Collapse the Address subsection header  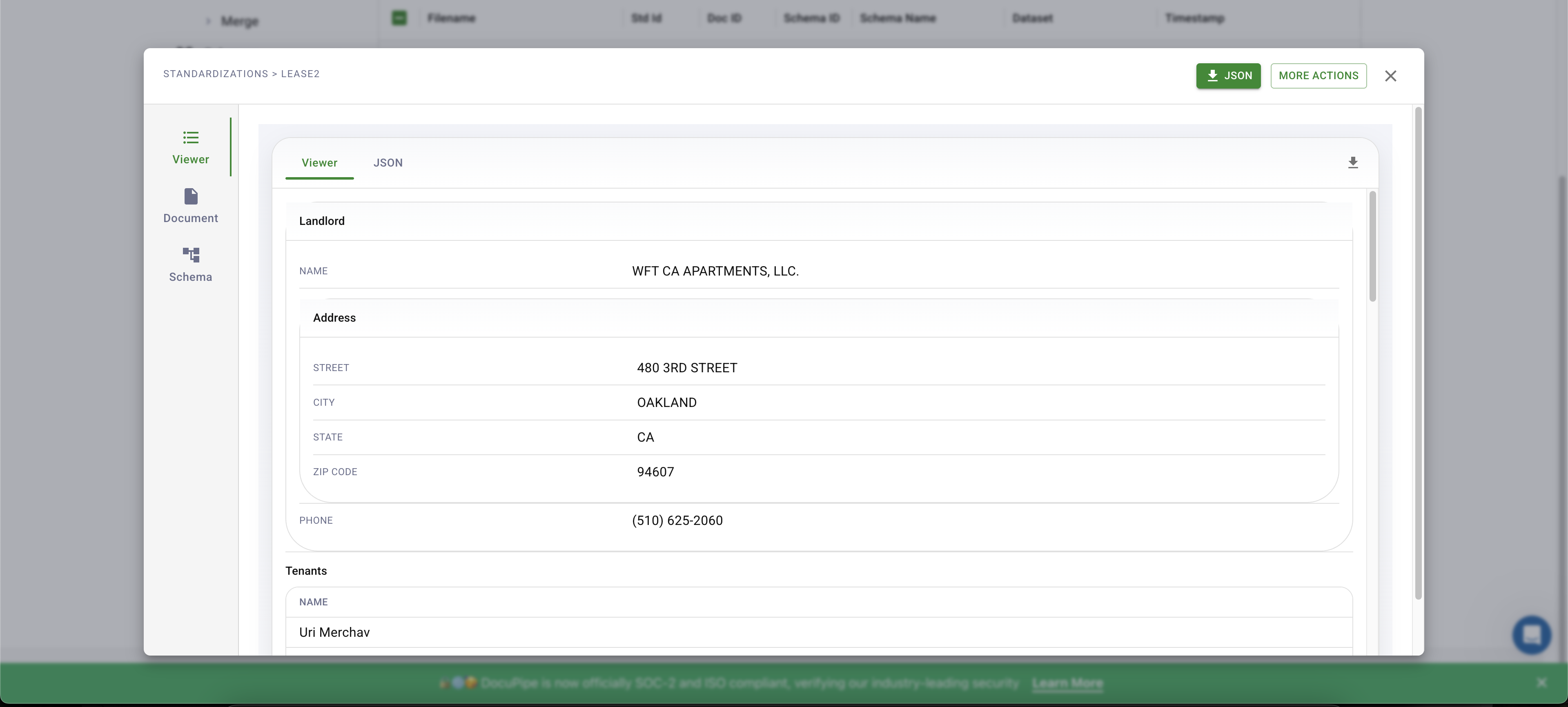pyautogui.click(x=334, y=318)
